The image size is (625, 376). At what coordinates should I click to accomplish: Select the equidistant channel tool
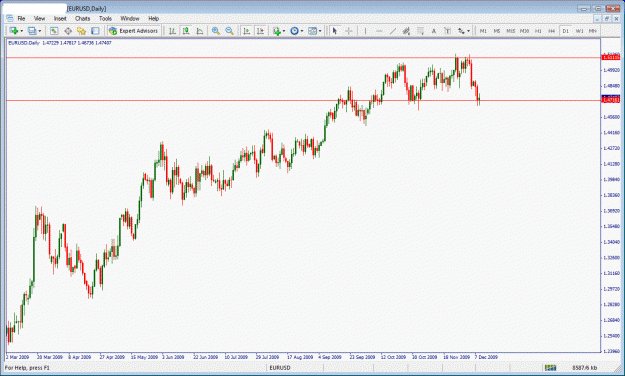click(406, 31)
